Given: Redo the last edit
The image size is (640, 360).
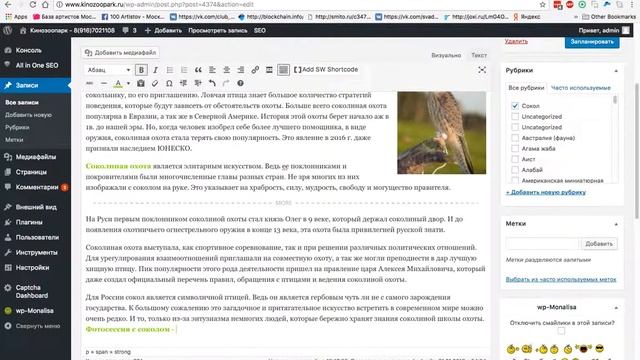Looking at the screenshot, I should tap(226, 83).
